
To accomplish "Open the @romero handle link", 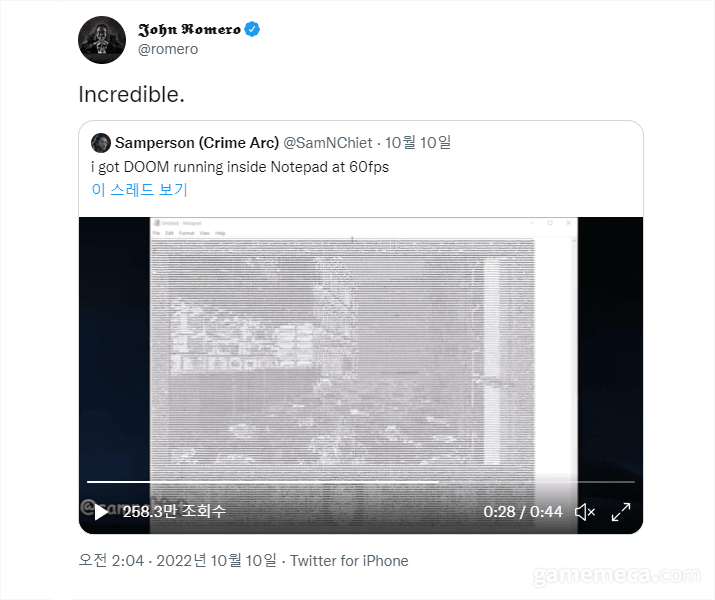I will (x=168, y=49).
